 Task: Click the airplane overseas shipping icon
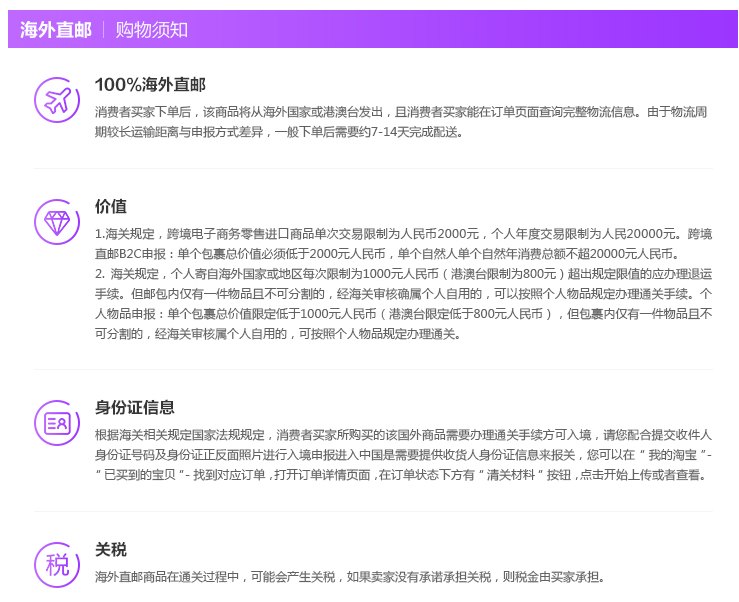(56, 98)
